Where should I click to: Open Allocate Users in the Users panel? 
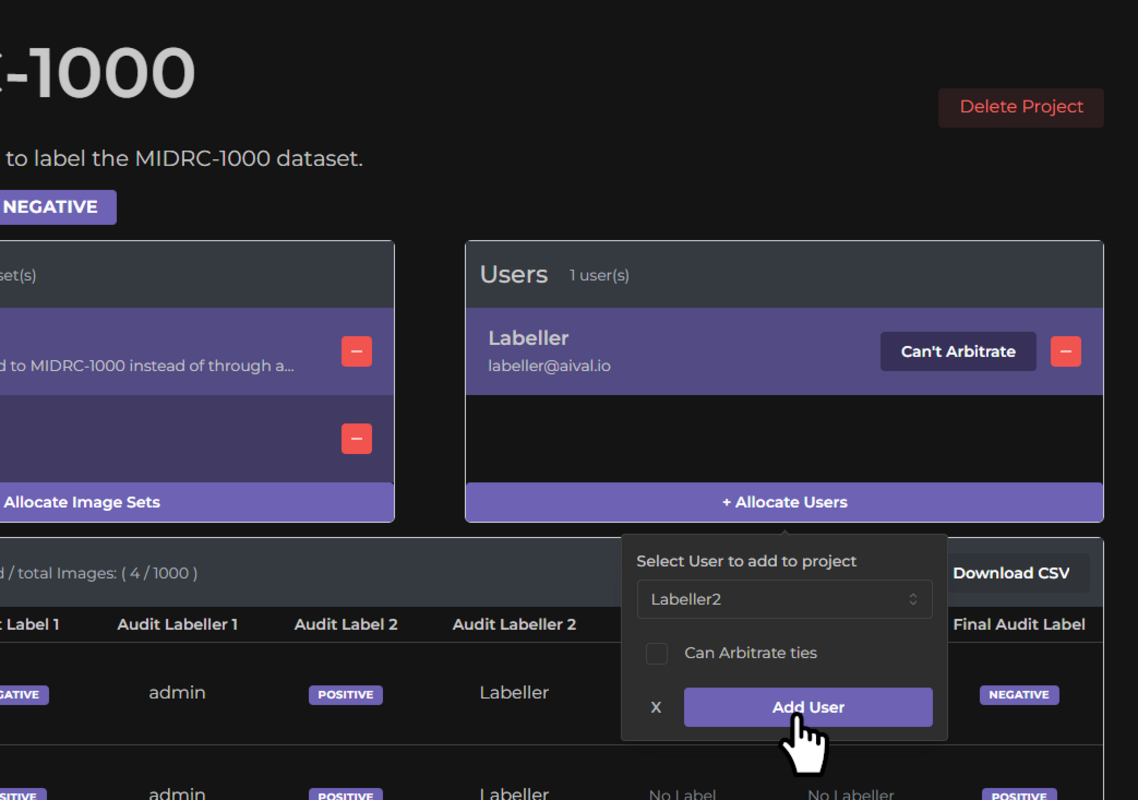784,501
